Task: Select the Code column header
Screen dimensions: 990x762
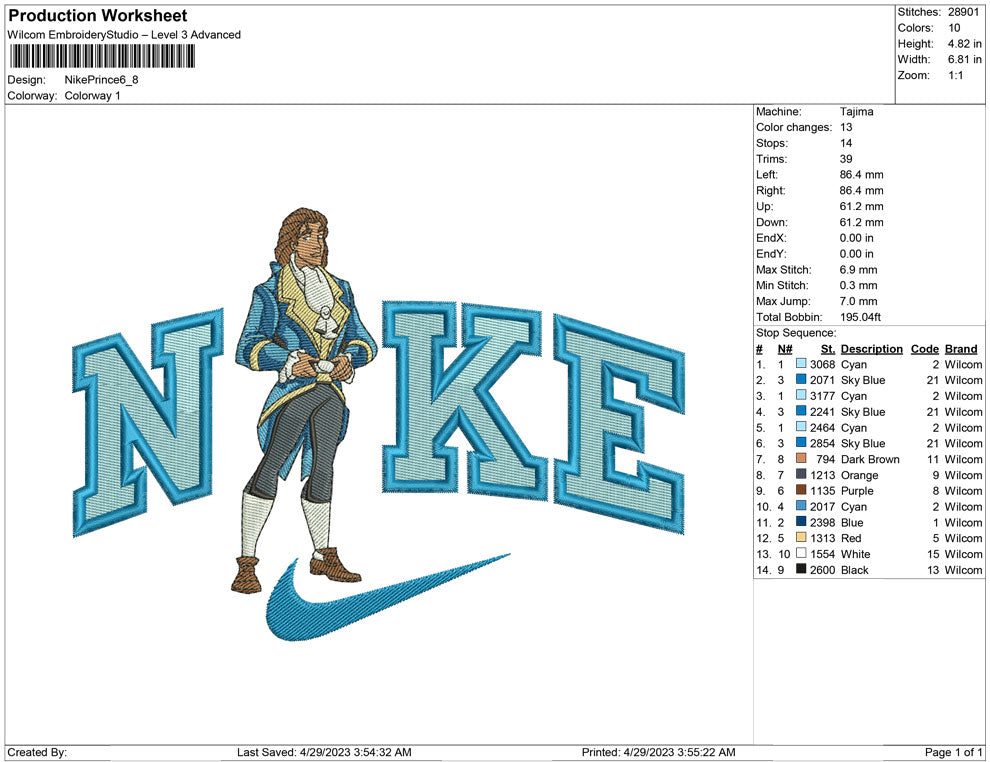Action: pyautogui.click(x=924, y=349)
